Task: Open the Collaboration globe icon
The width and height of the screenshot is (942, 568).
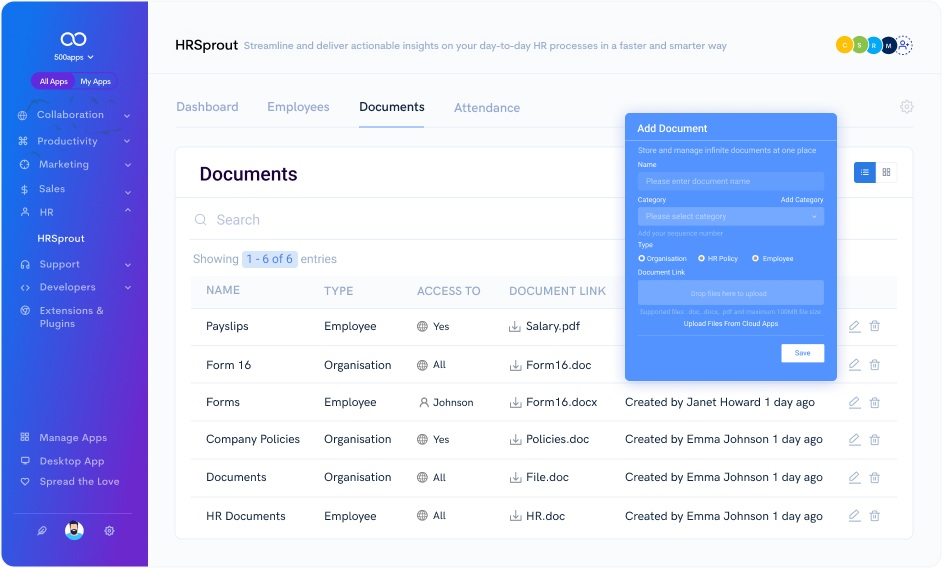Action: [23, 115]
